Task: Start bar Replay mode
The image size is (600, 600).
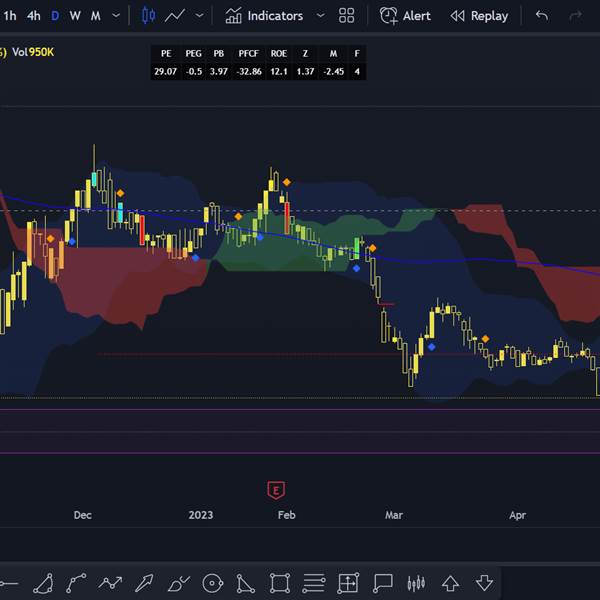Action: [x=479, y=16]
